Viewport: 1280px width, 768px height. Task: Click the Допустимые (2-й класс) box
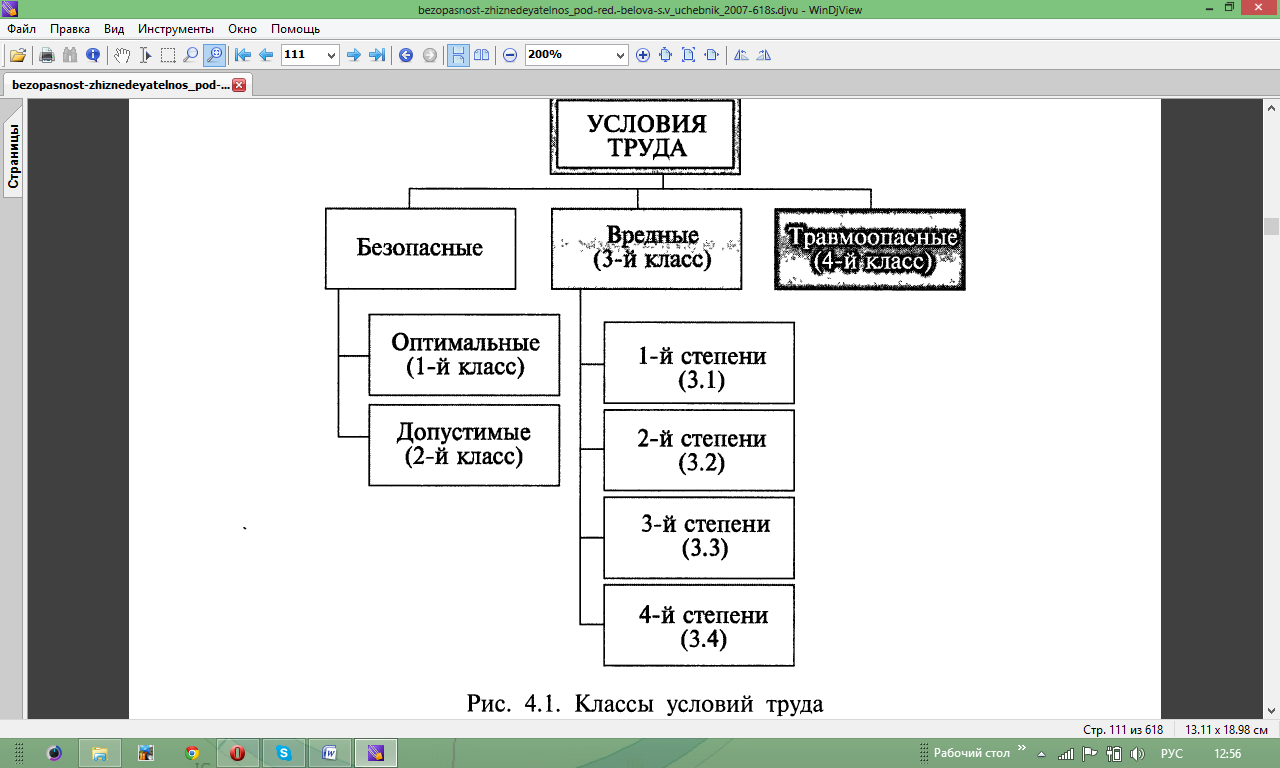(464, 445)
